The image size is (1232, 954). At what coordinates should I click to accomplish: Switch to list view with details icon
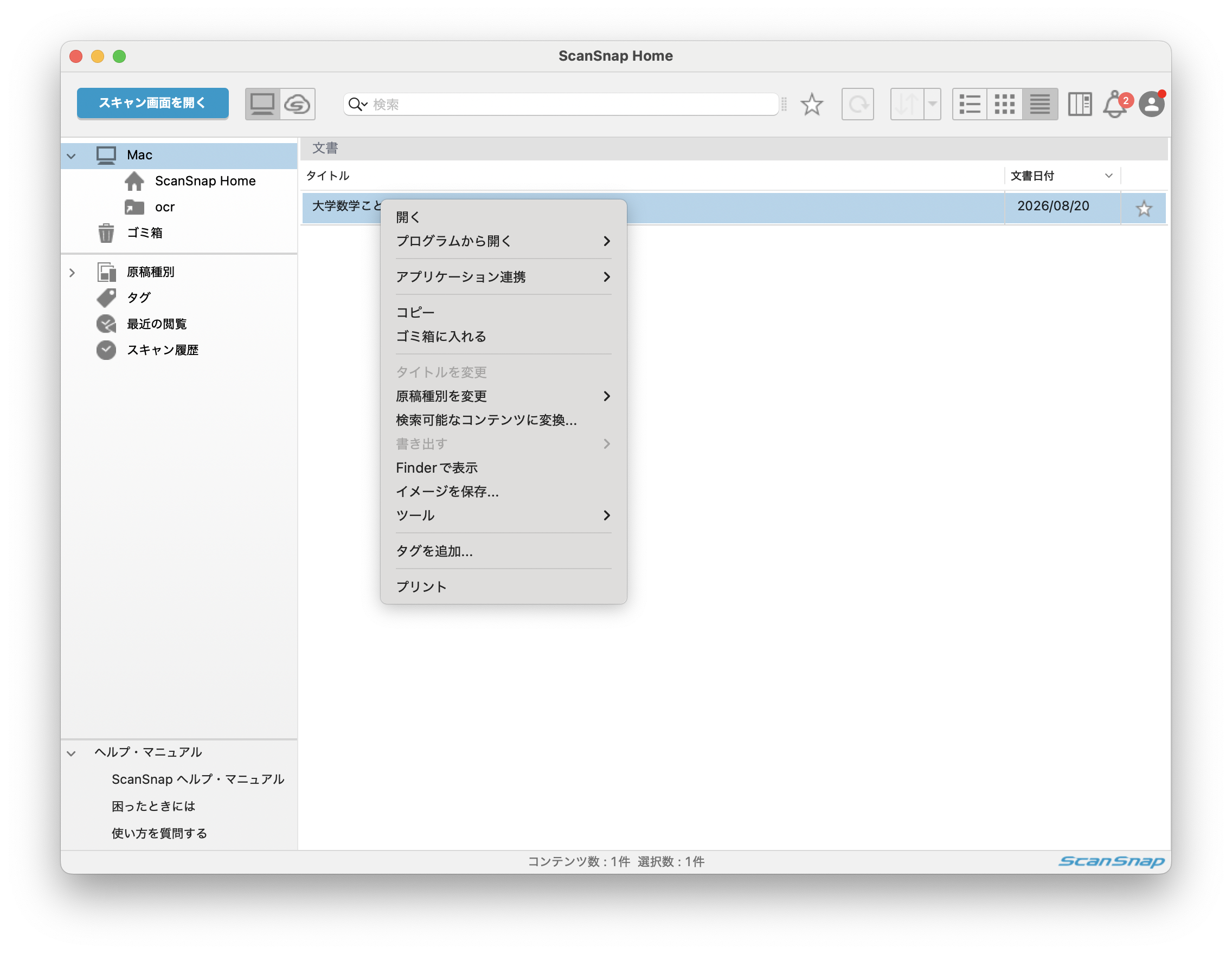(970, 104)
